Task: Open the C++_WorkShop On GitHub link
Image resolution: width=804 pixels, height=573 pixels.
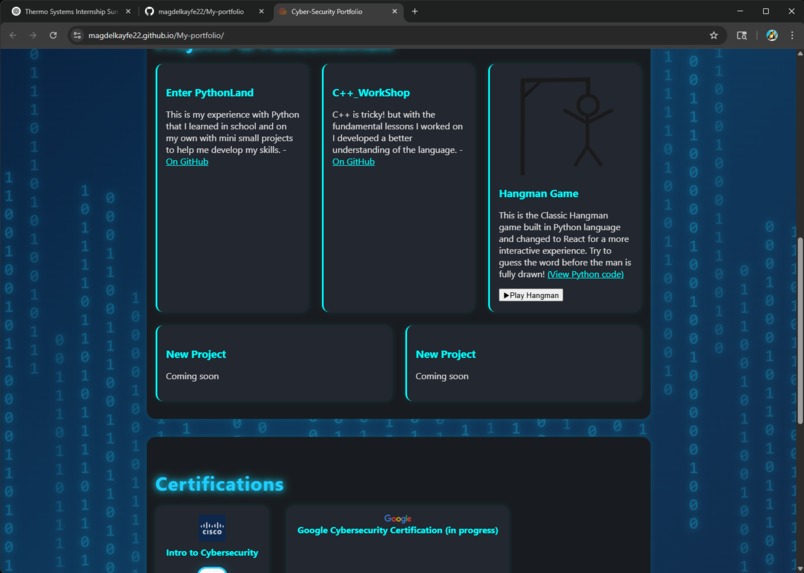Action: tap(353, 162)
